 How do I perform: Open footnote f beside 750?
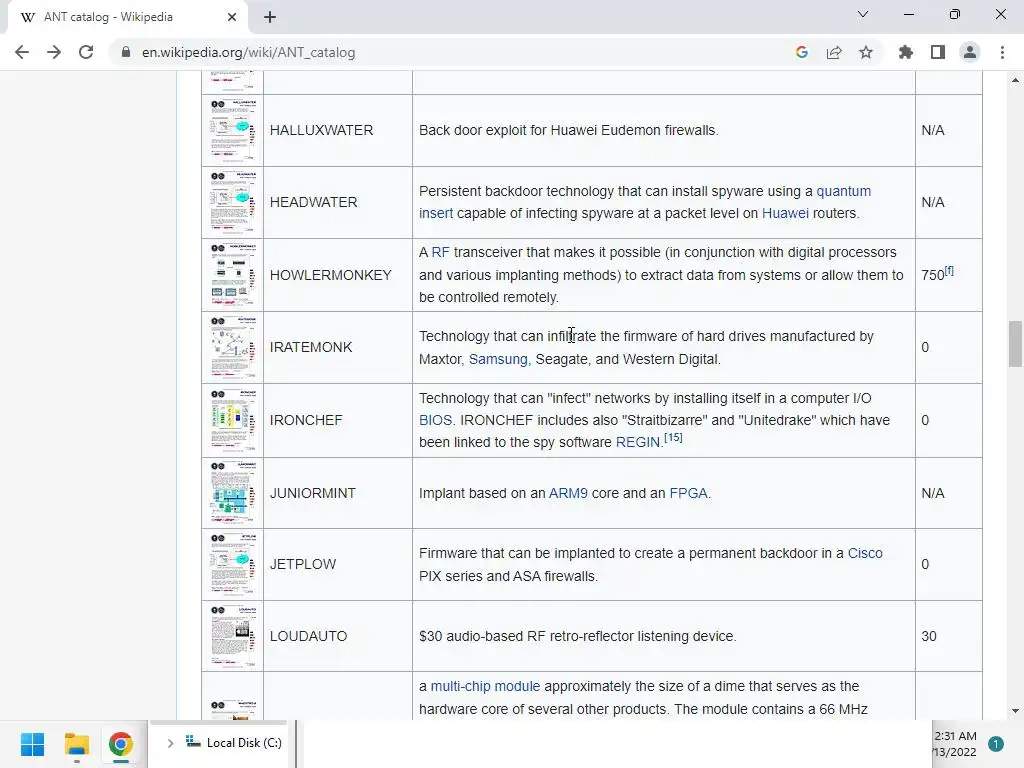click(950, 270)
